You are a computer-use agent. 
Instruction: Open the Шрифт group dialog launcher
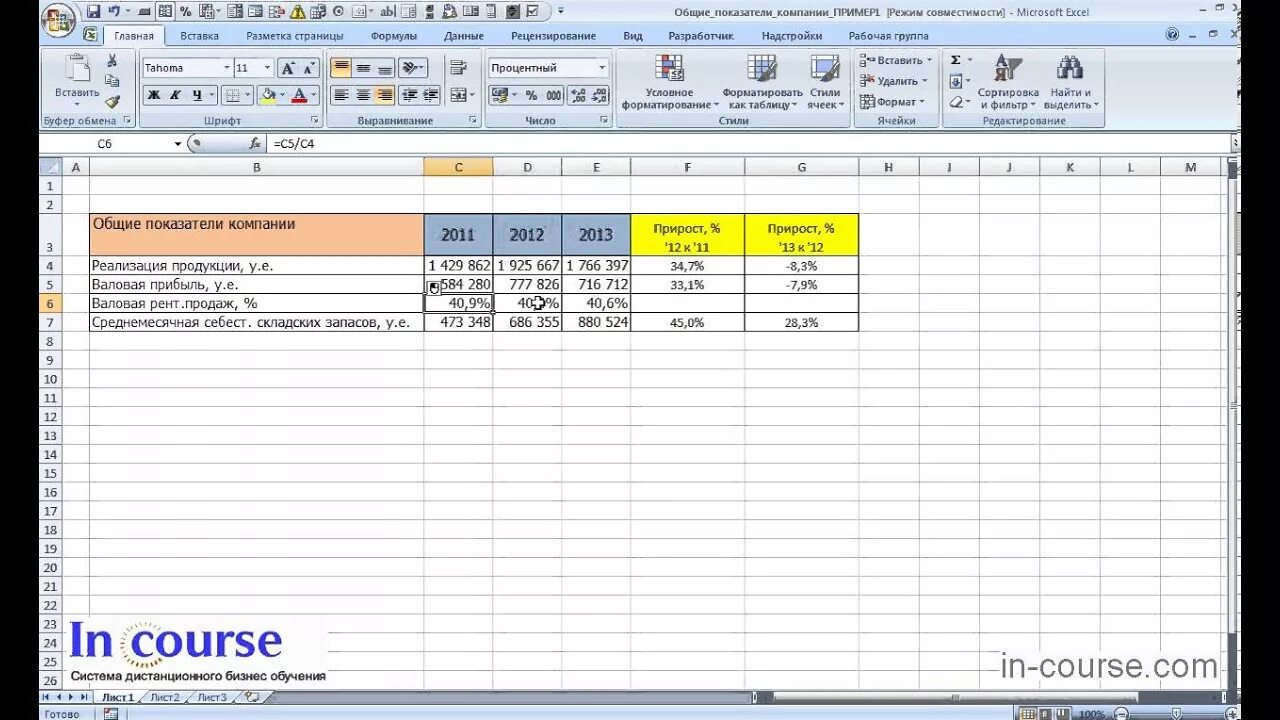click(315, 120)
